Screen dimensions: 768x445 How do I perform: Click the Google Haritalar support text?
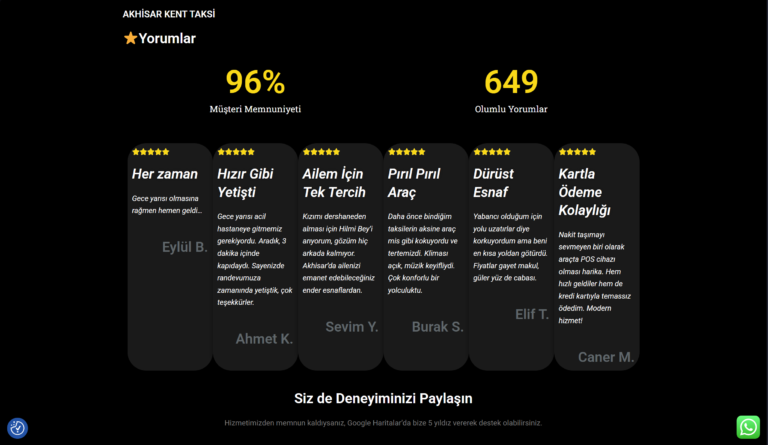coord(383,423)
